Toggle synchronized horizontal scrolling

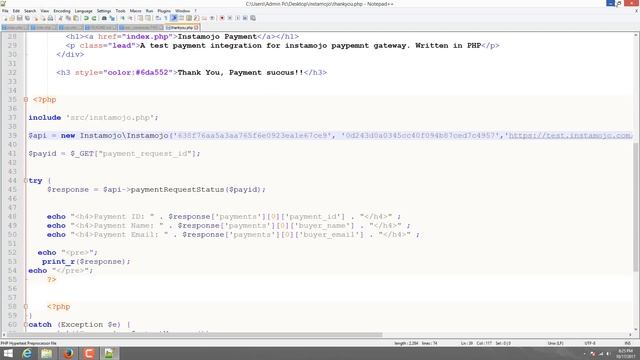[148, 18]
